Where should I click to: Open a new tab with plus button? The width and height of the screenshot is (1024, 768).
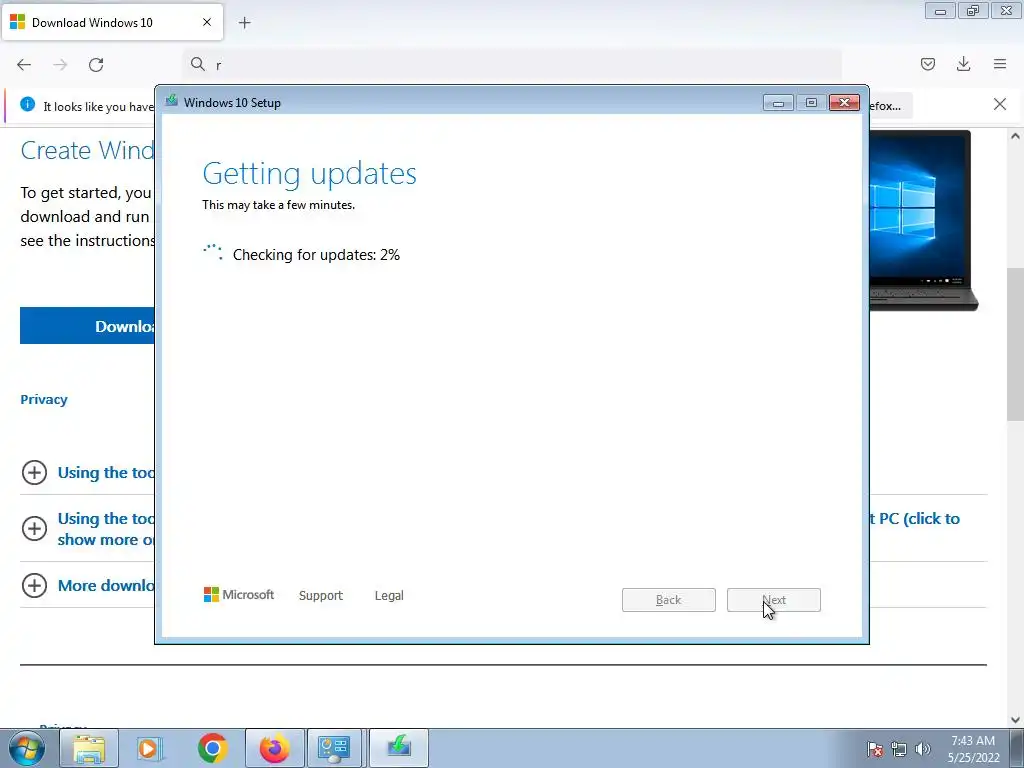[245, 23]
